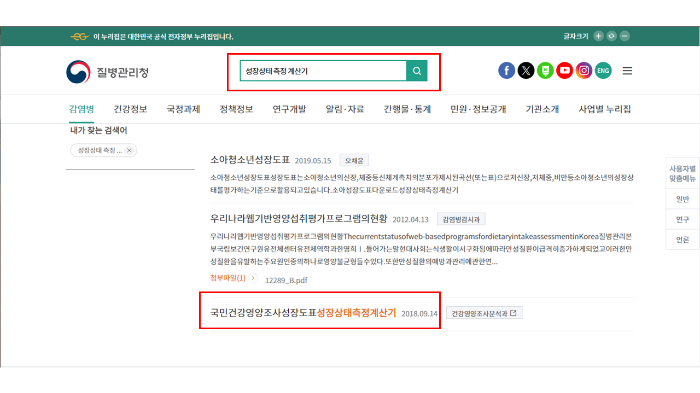The width and height of the screenshot is (700, 393).
Task: Click the 내가 찾는 검색어 heading
Action: [99, 130]
